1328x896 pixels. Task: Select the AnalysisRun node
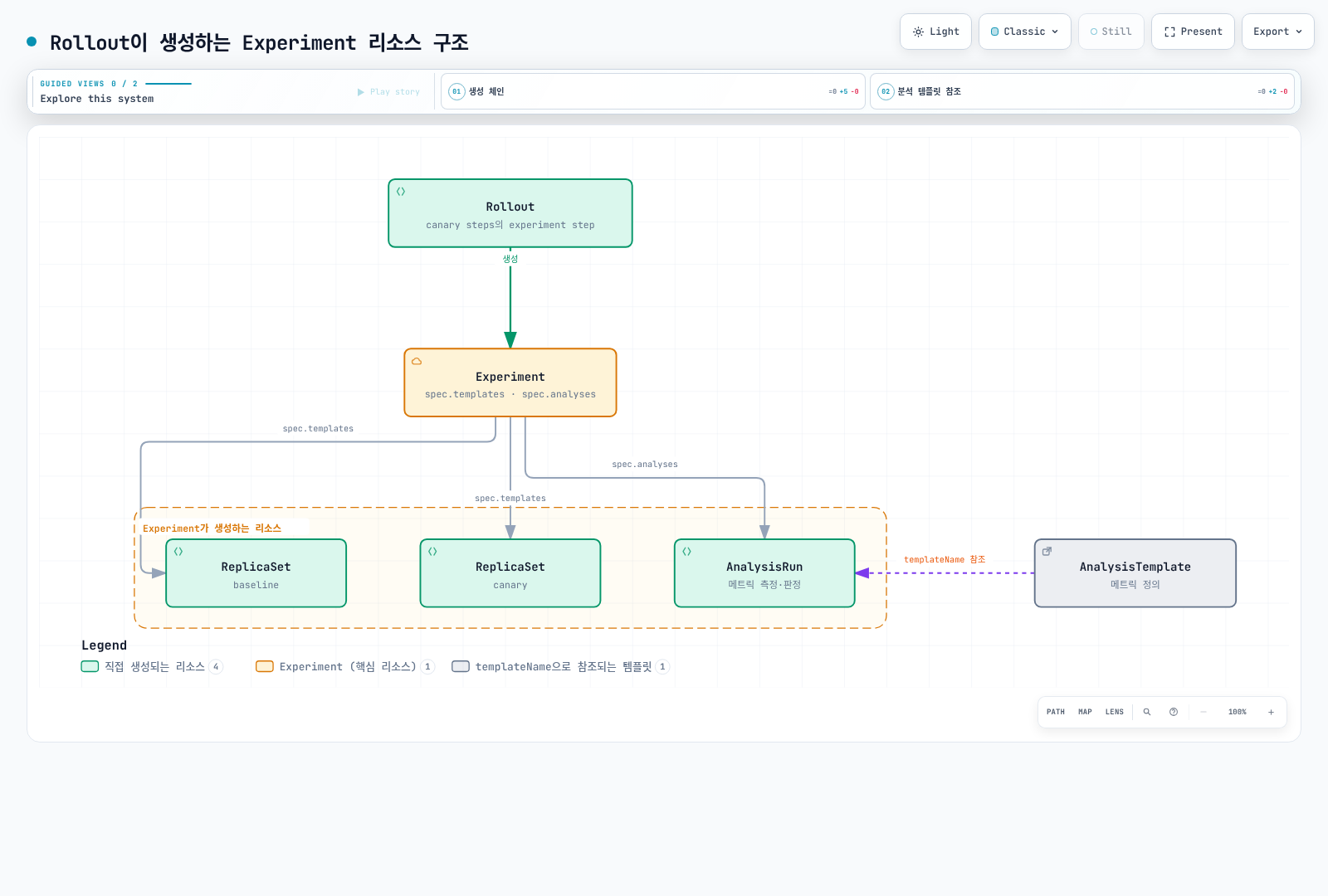pyautogui.click(x=764, y=573)
